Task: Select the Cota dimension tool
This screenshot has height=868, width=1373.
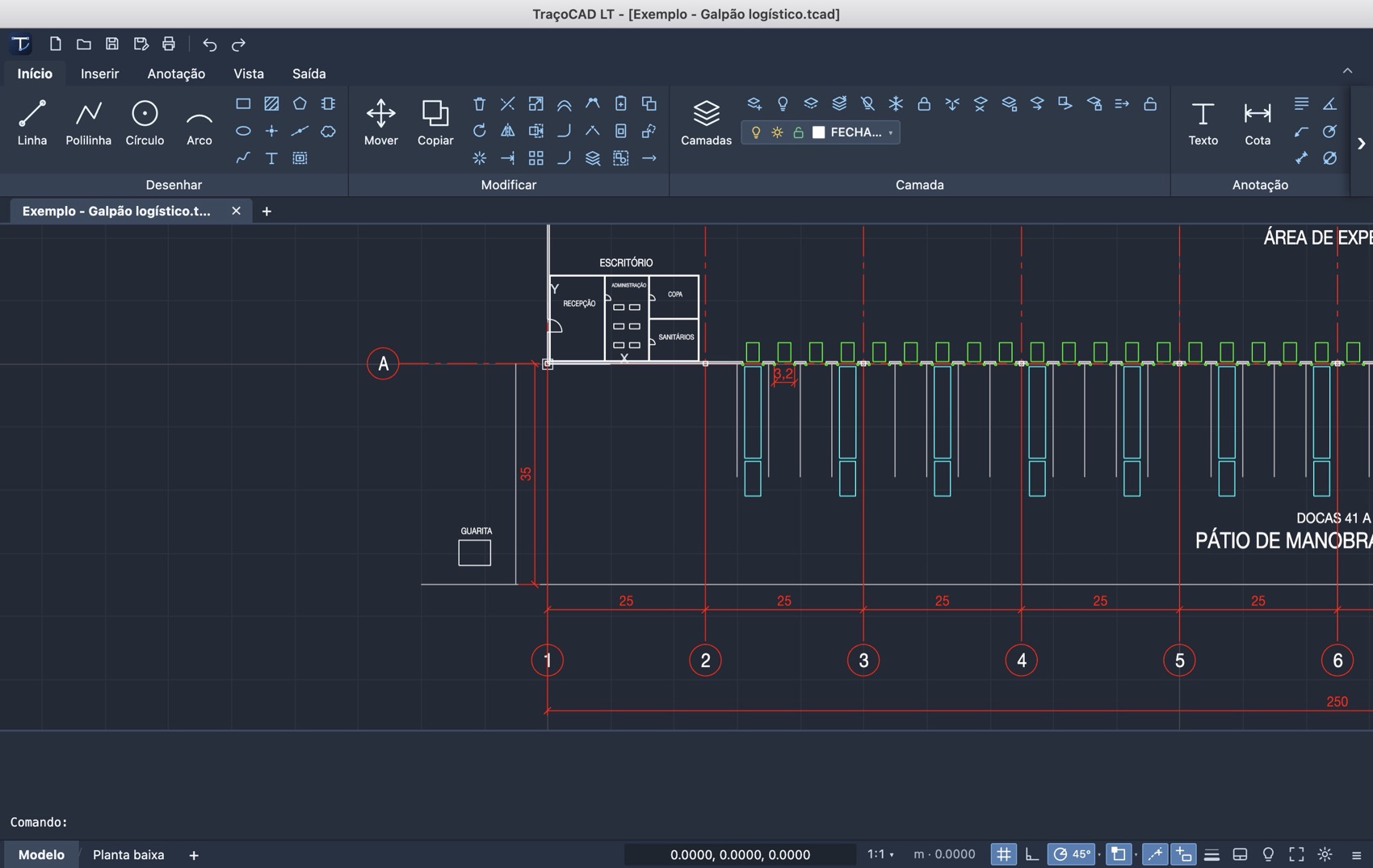Action: [1258, 123]
